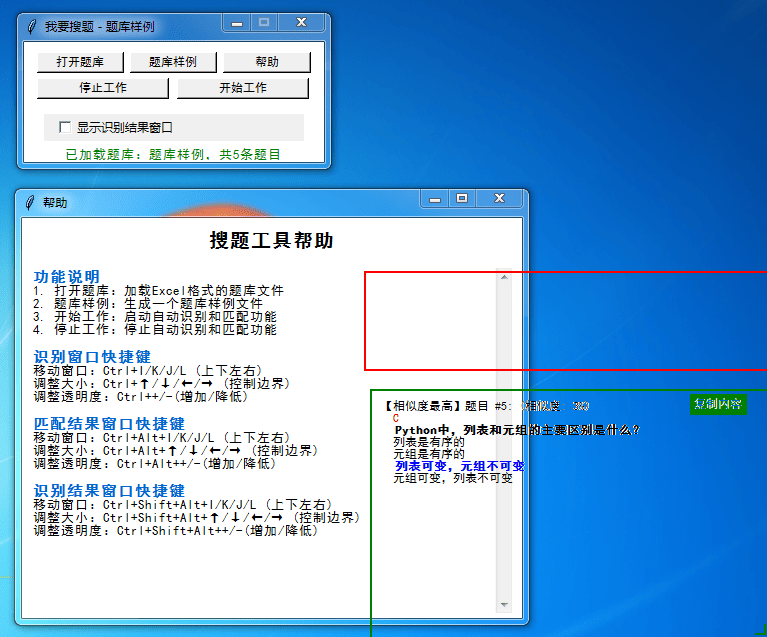Click the status text 已加载题库：题库样例

tap(173, 155)
